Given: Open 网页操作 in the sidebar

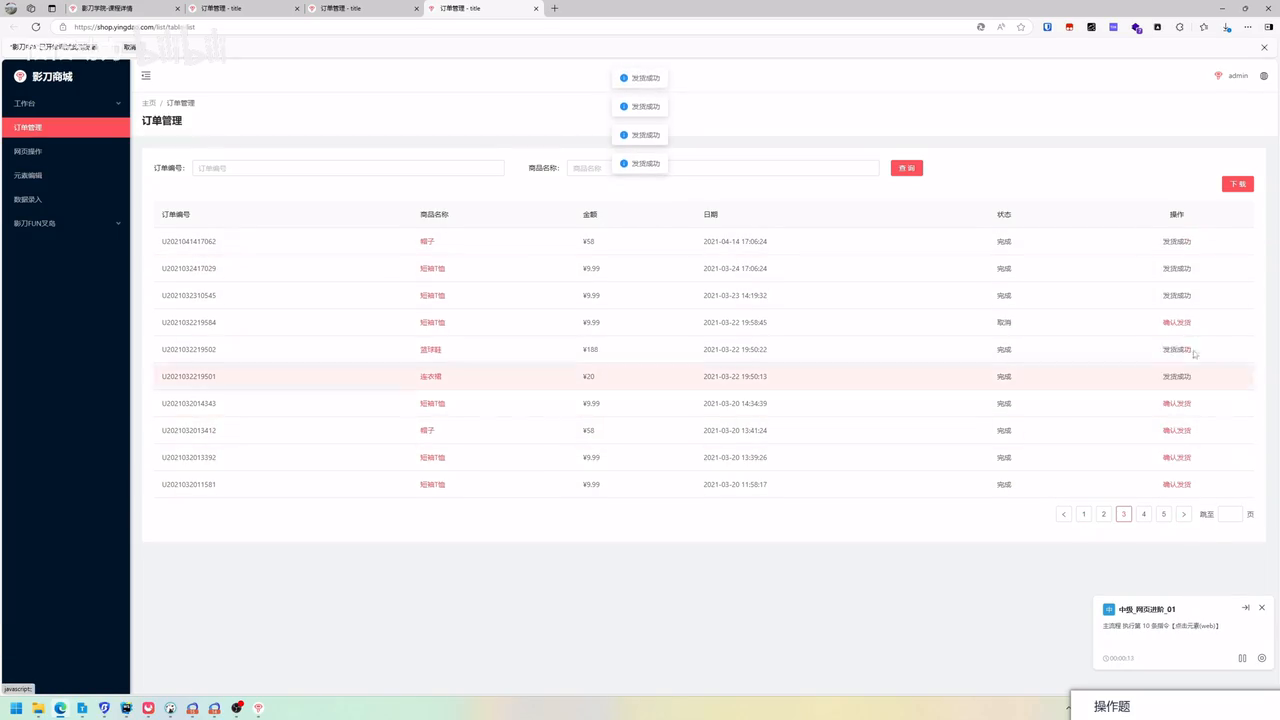Looking at the screenshot, I should (65, 151).
